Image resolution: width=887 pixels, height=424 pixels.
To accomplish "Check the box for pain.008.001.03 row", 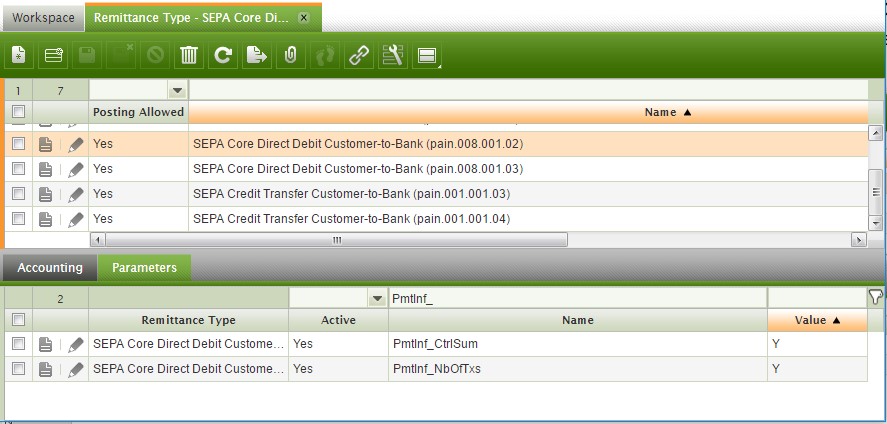I will [x=18, y=169].
